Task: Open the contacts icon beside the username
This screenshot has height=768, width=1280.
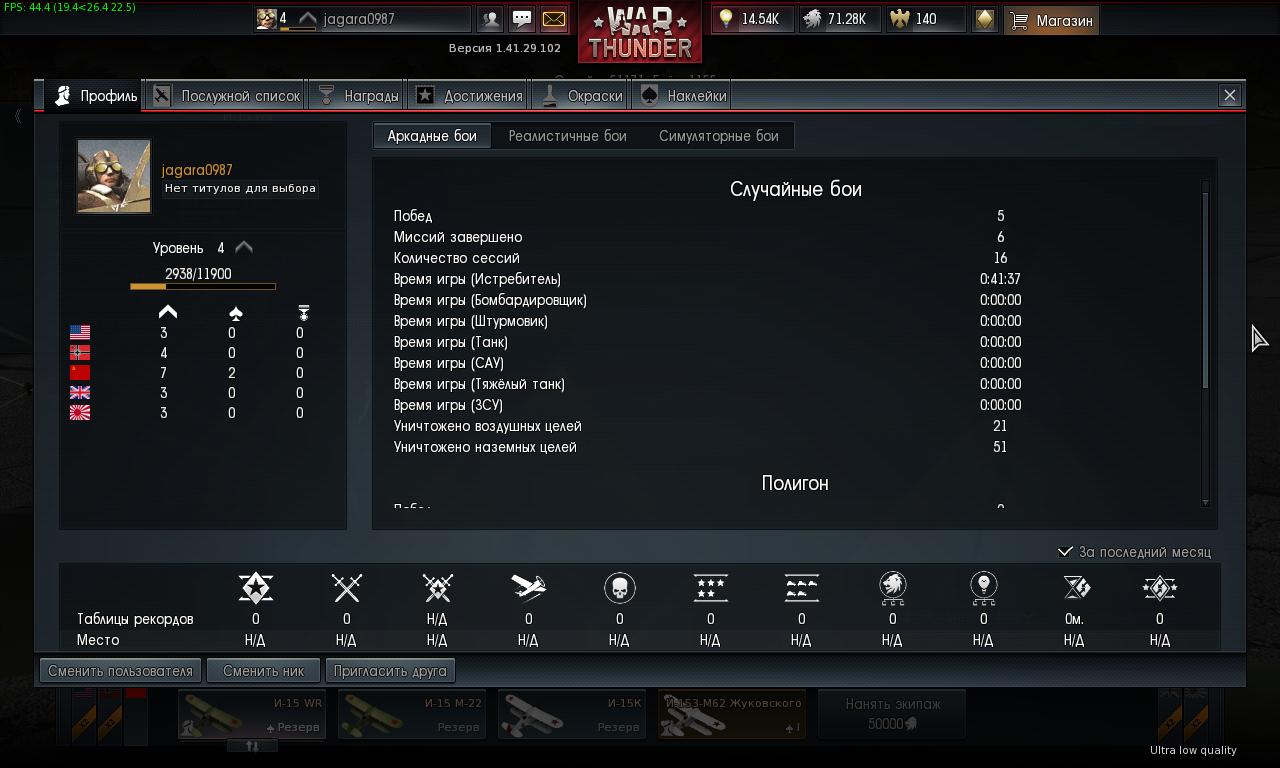Action: tap(490, 19)
